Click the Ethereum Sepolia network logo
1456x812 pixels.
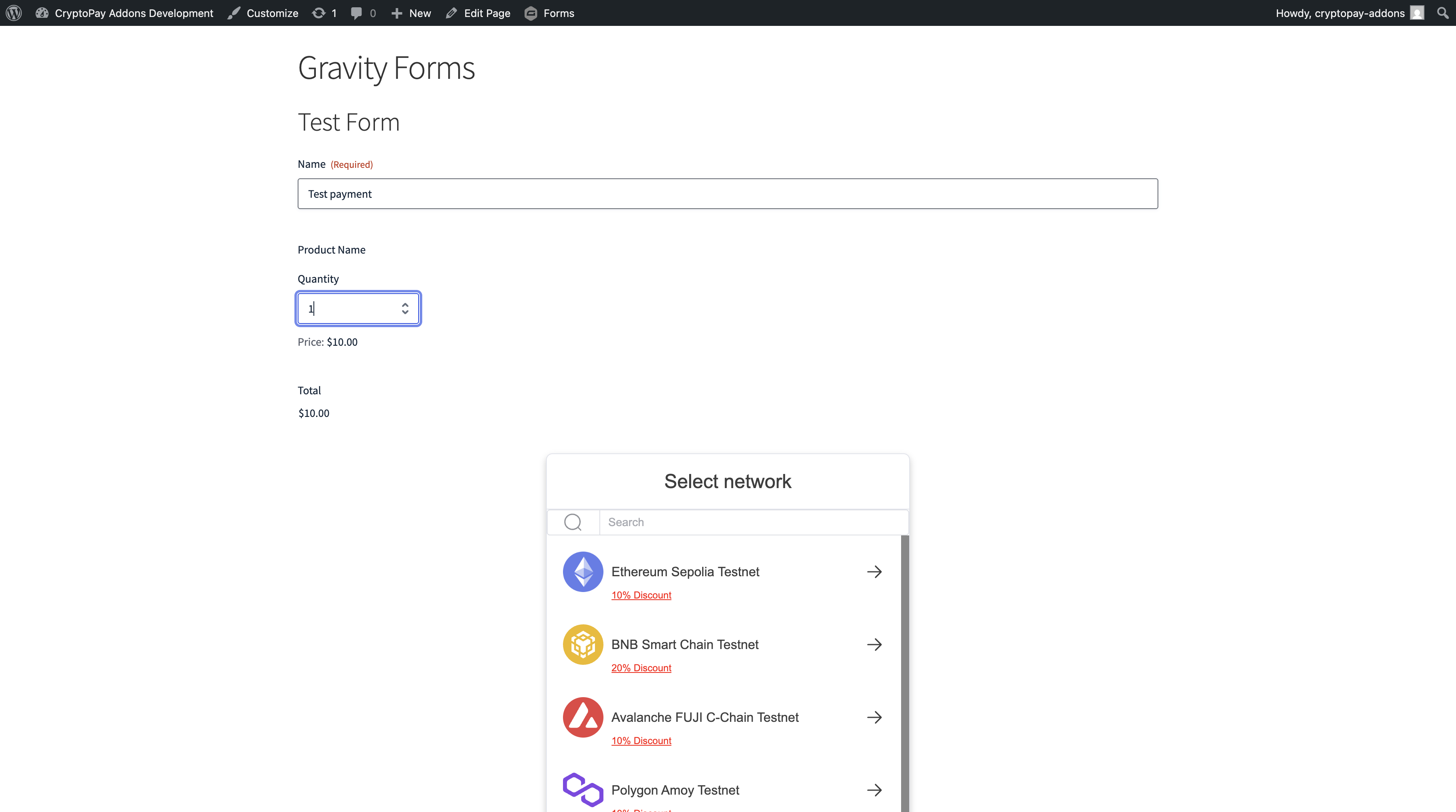coord(583,572)
